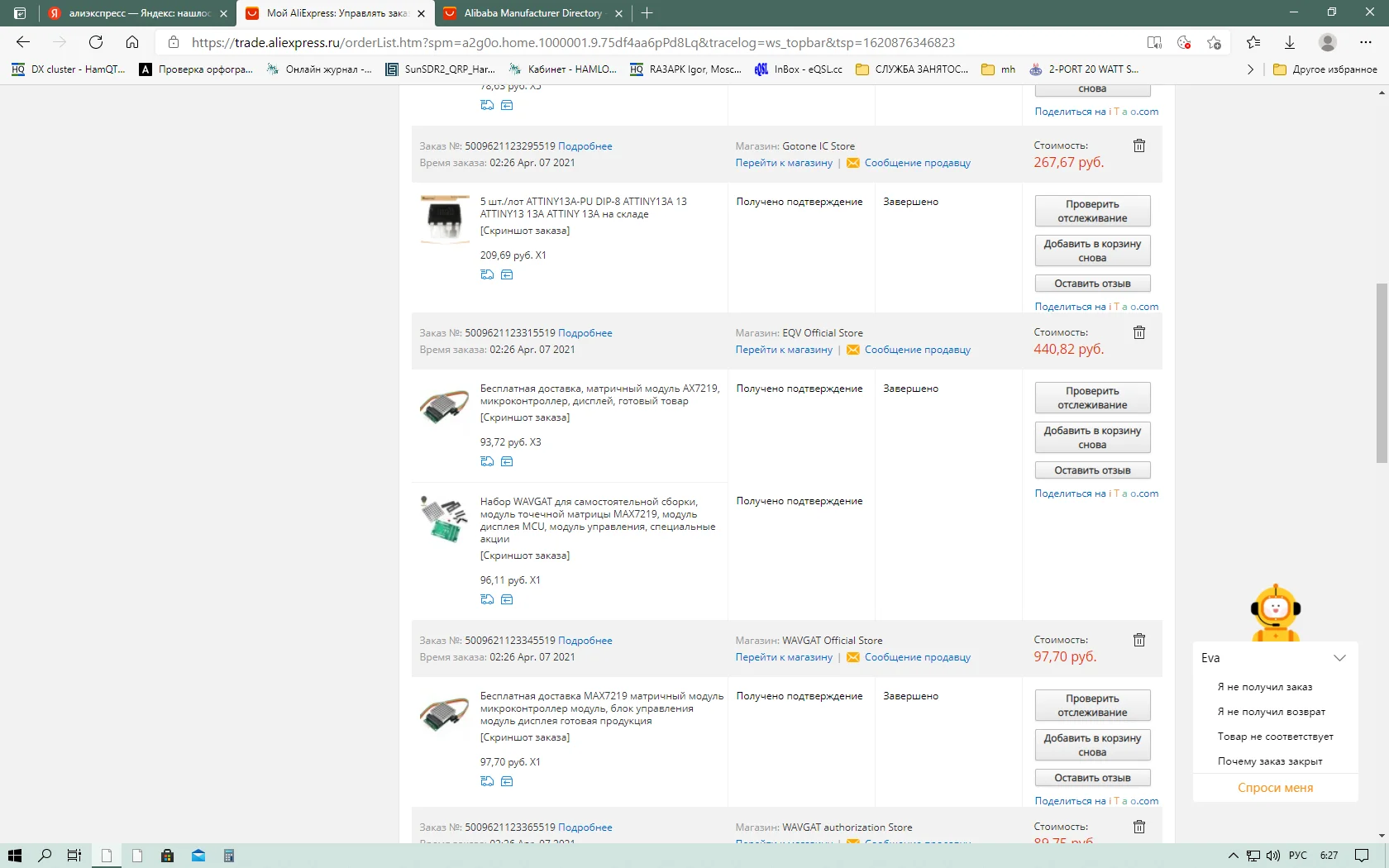
Task: Leave a review for EQV Official Store order
Action: click(1092, 470)
